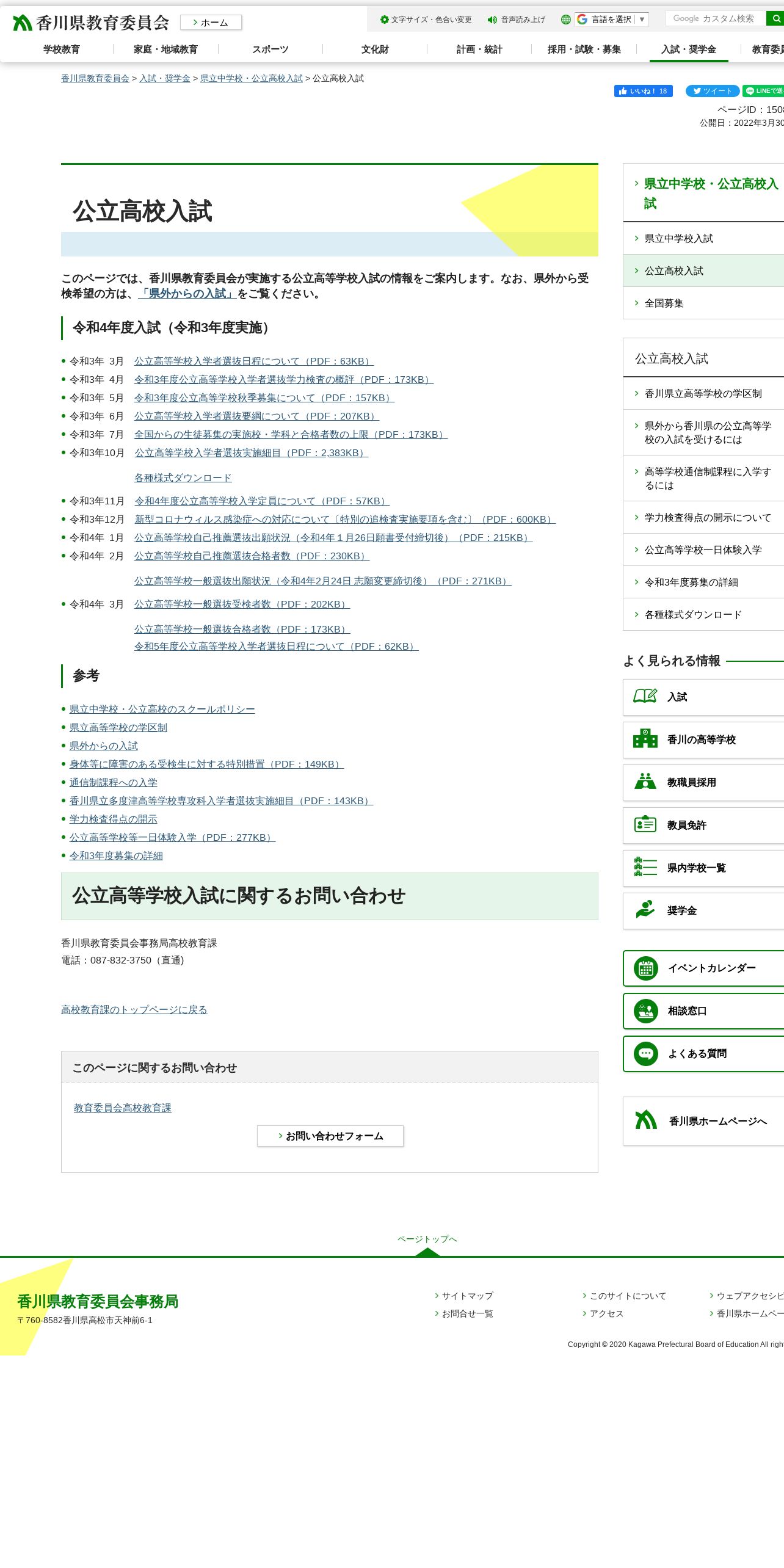Click the gear icon for text size settings
Screen dimensions: 784x1568
click(384, 20)
